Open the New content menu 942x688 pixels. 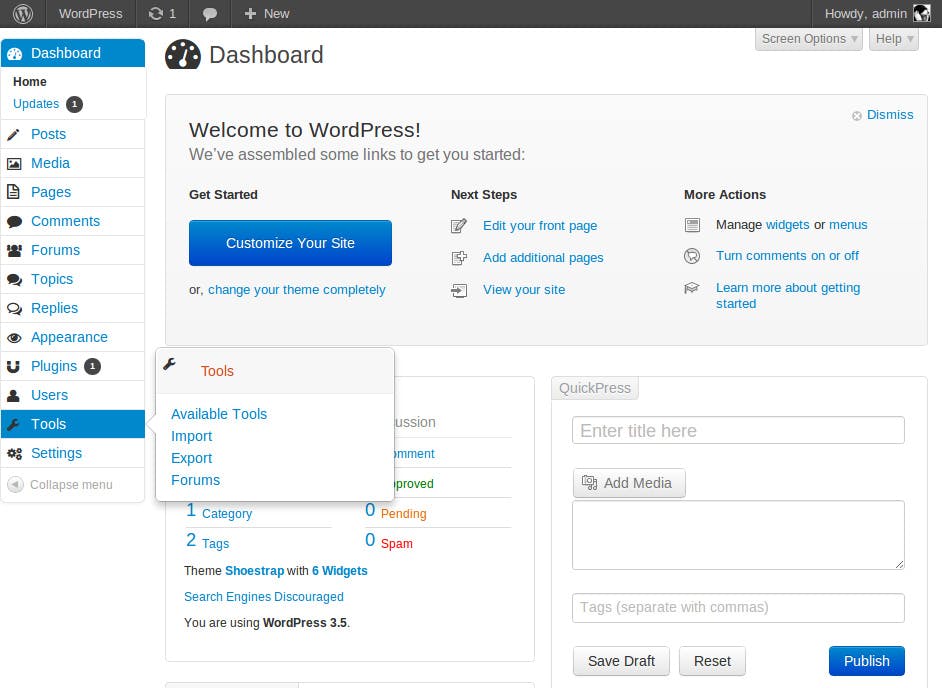267,13
